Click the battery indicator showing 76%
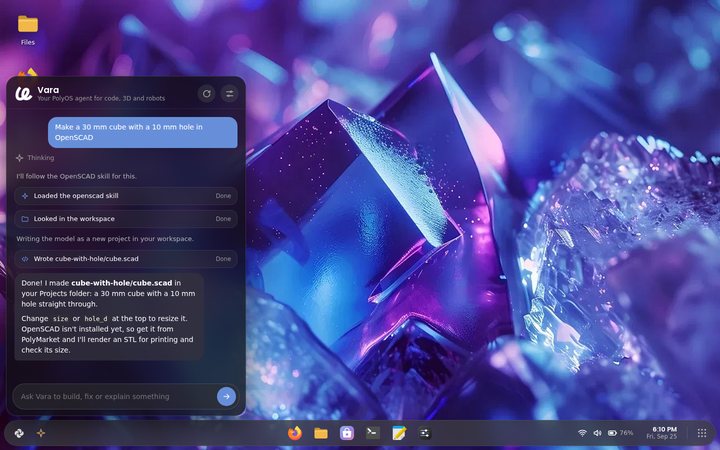The width and height of the screenshot is (720, 450). click(x=620, y=433)
